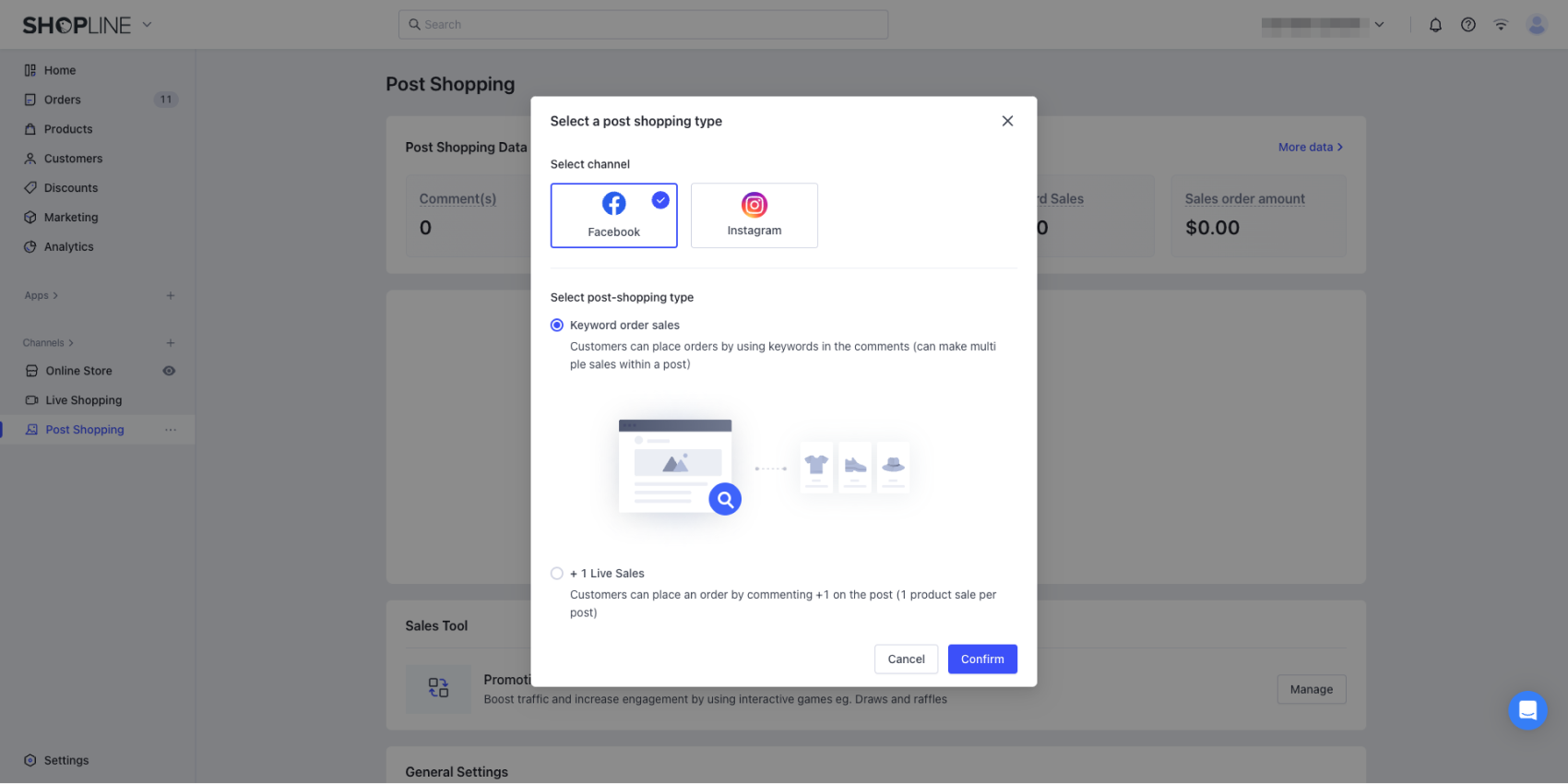
Task: Click the Wi-Fi status icon in header
Action: (1501, 25)
